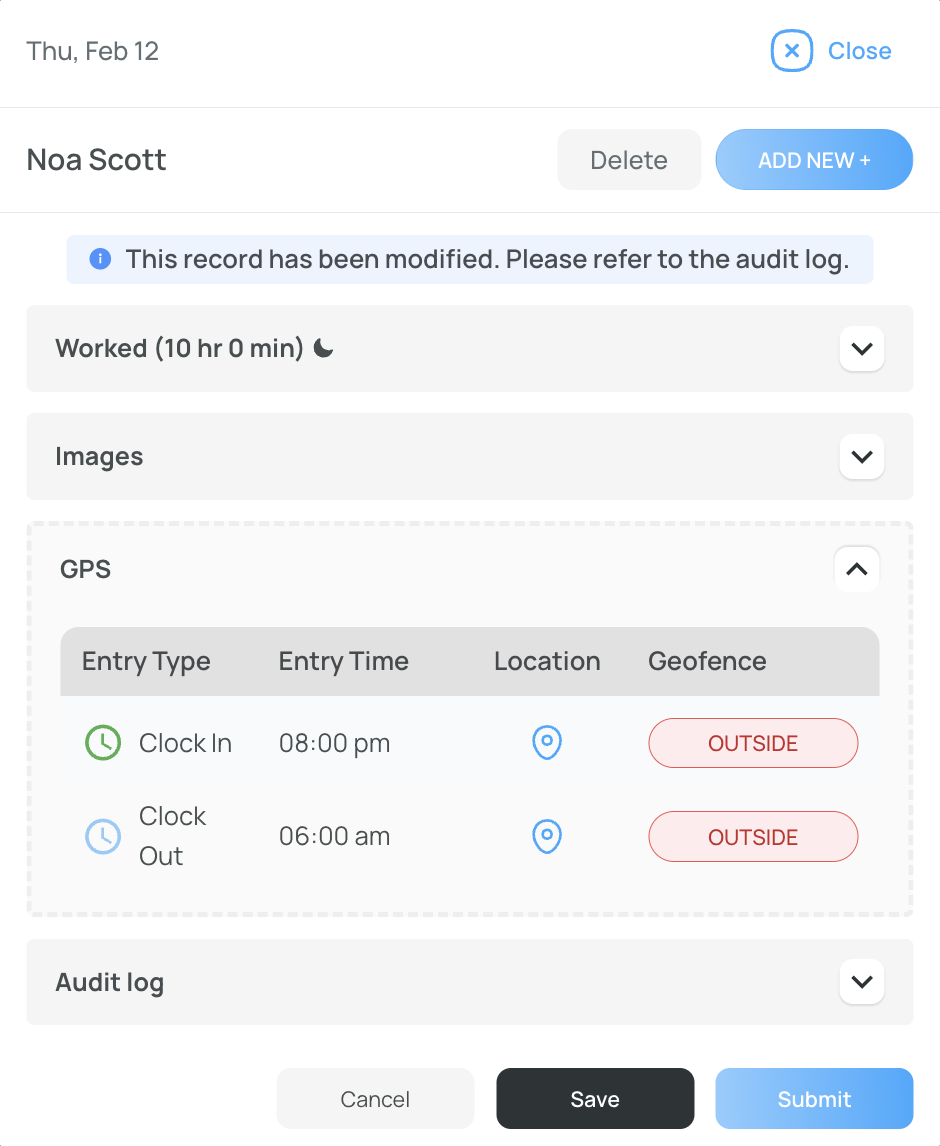Delete Noa Scott's time record

(x=629, y=159)
